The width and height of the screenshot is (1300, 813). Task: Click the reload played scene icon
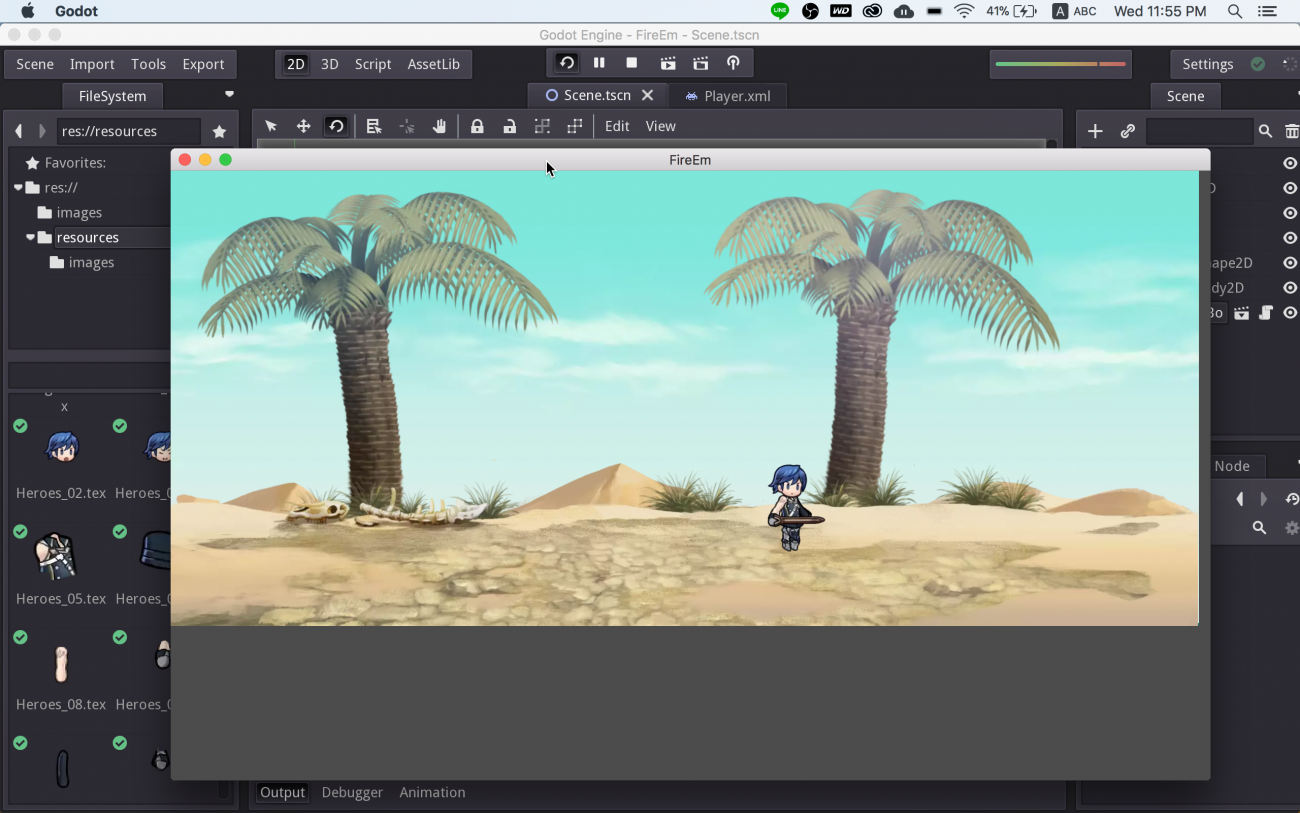[567, 63]
